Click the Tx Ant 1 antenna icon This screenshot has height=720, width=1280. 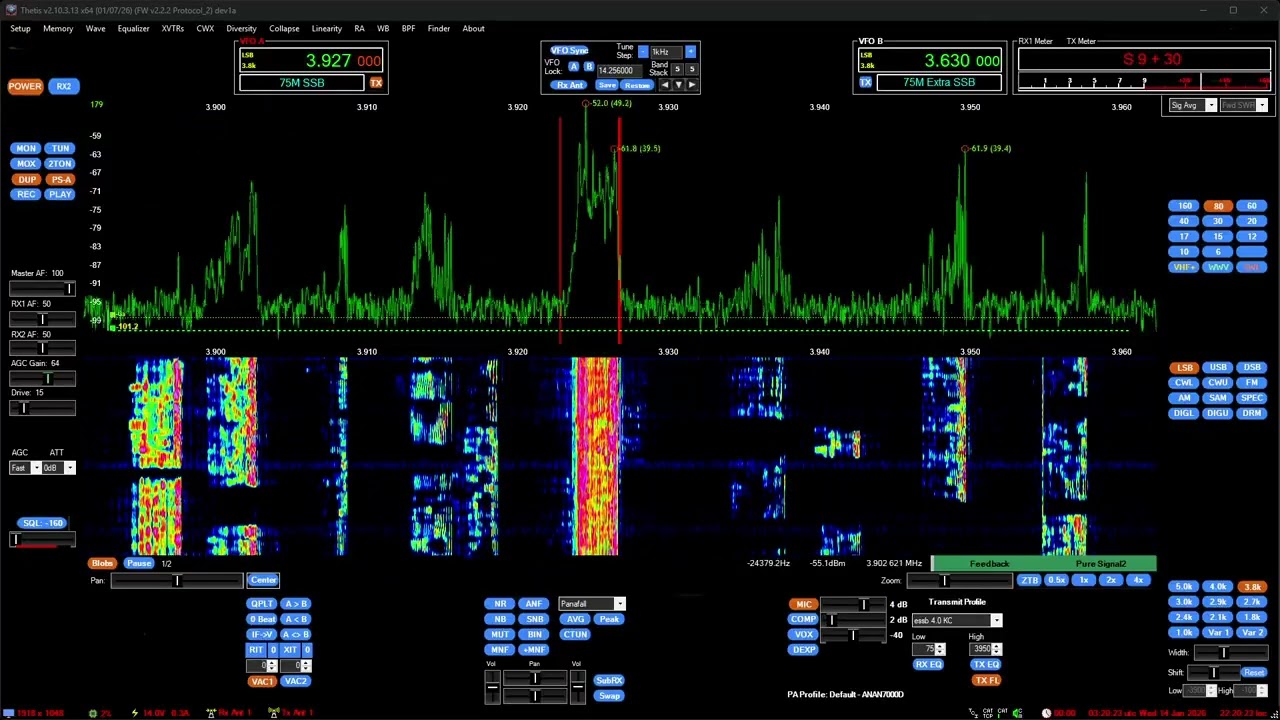pyautogui.click(x=273, y=713)
